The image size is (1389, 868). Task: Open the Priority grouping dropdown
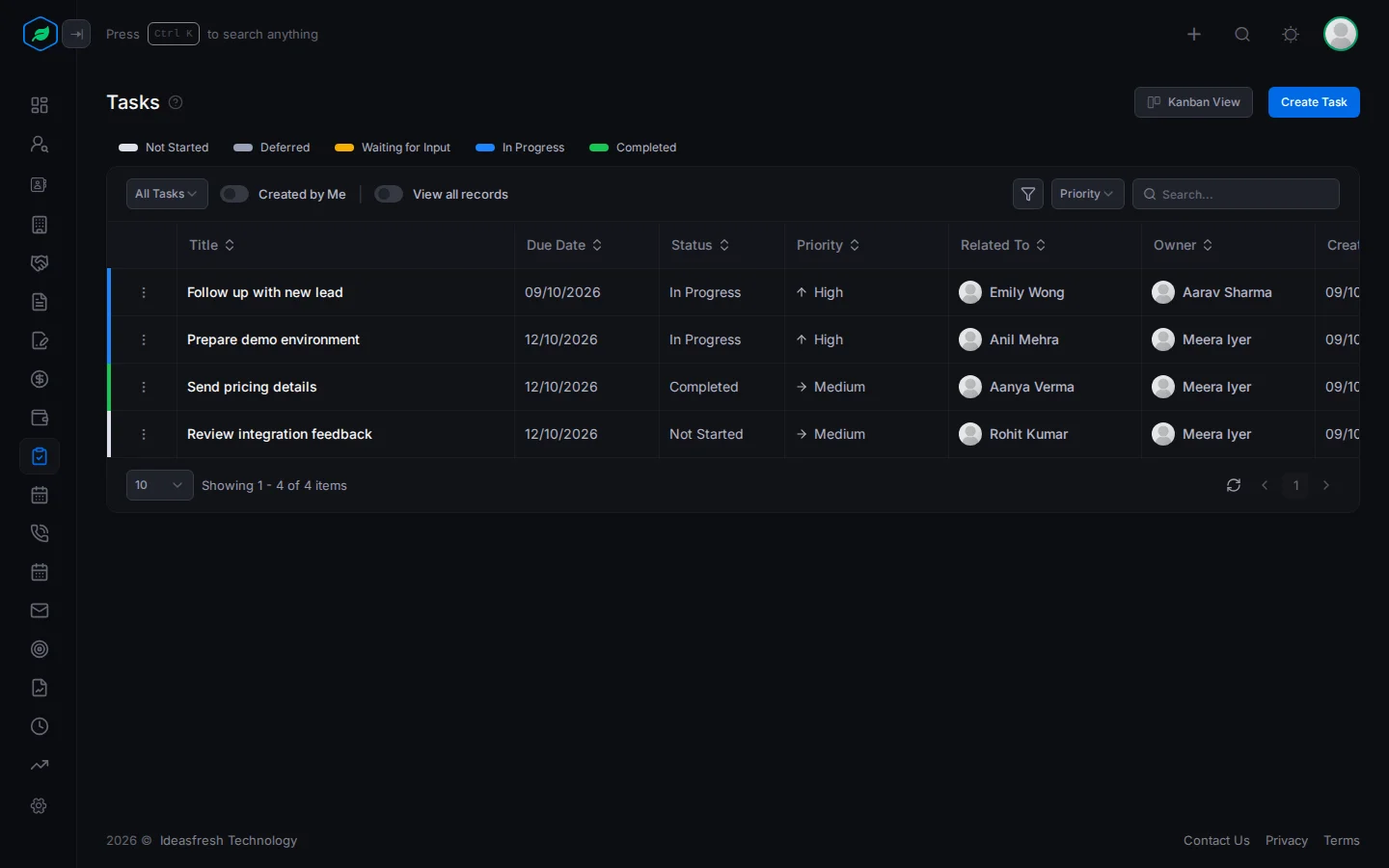(1087, 194)
